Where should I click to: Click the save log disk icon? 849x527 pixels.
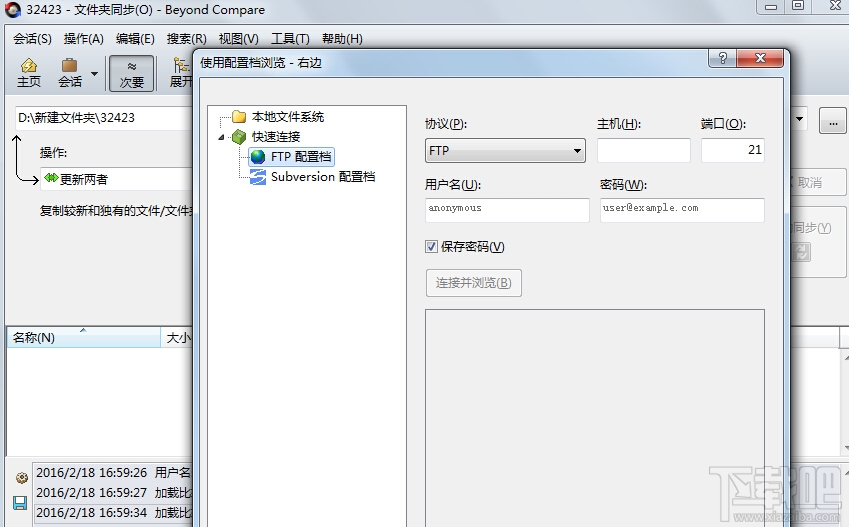(x=20, y=503)
